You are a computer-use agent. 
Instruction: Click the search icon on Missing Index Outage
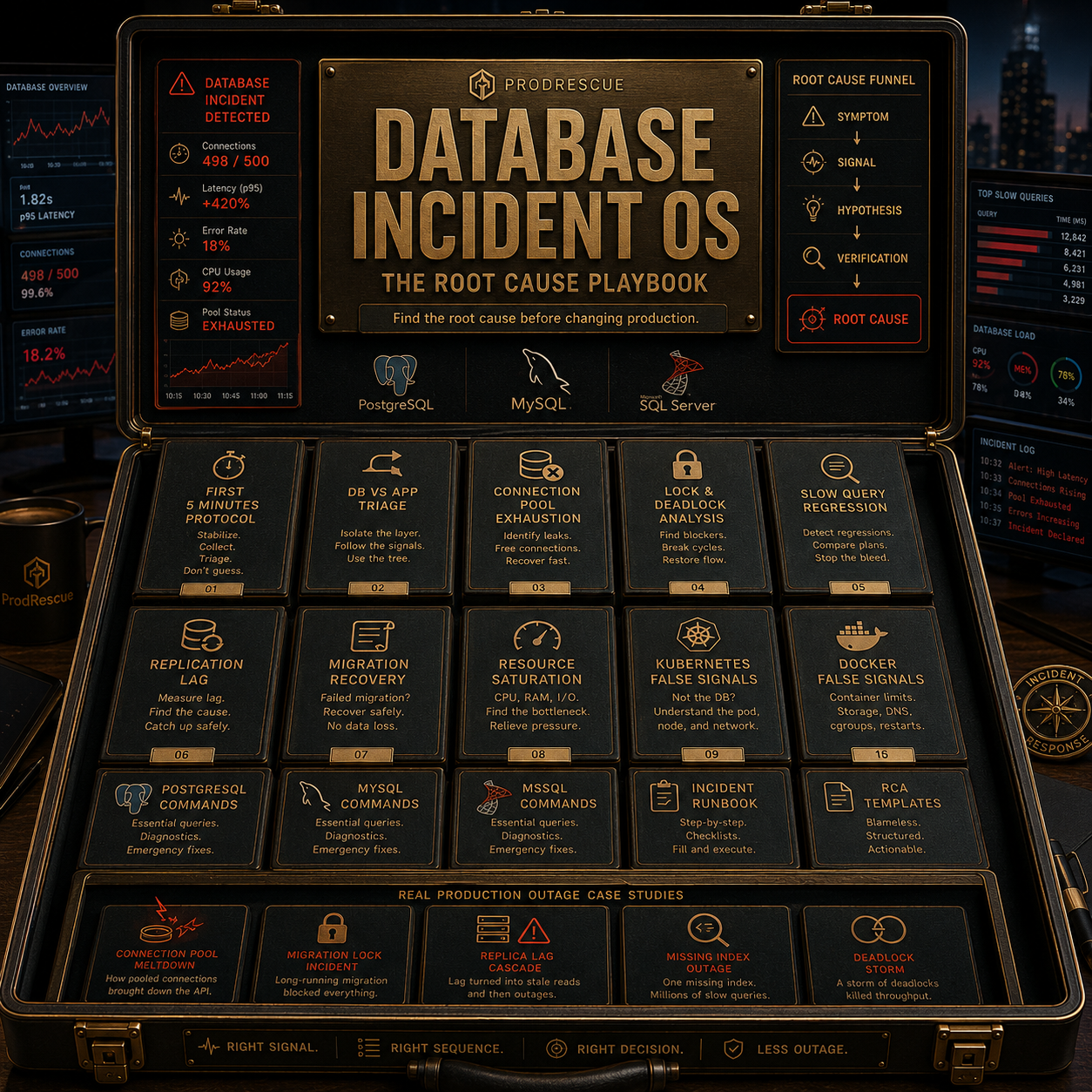(707, 930)
